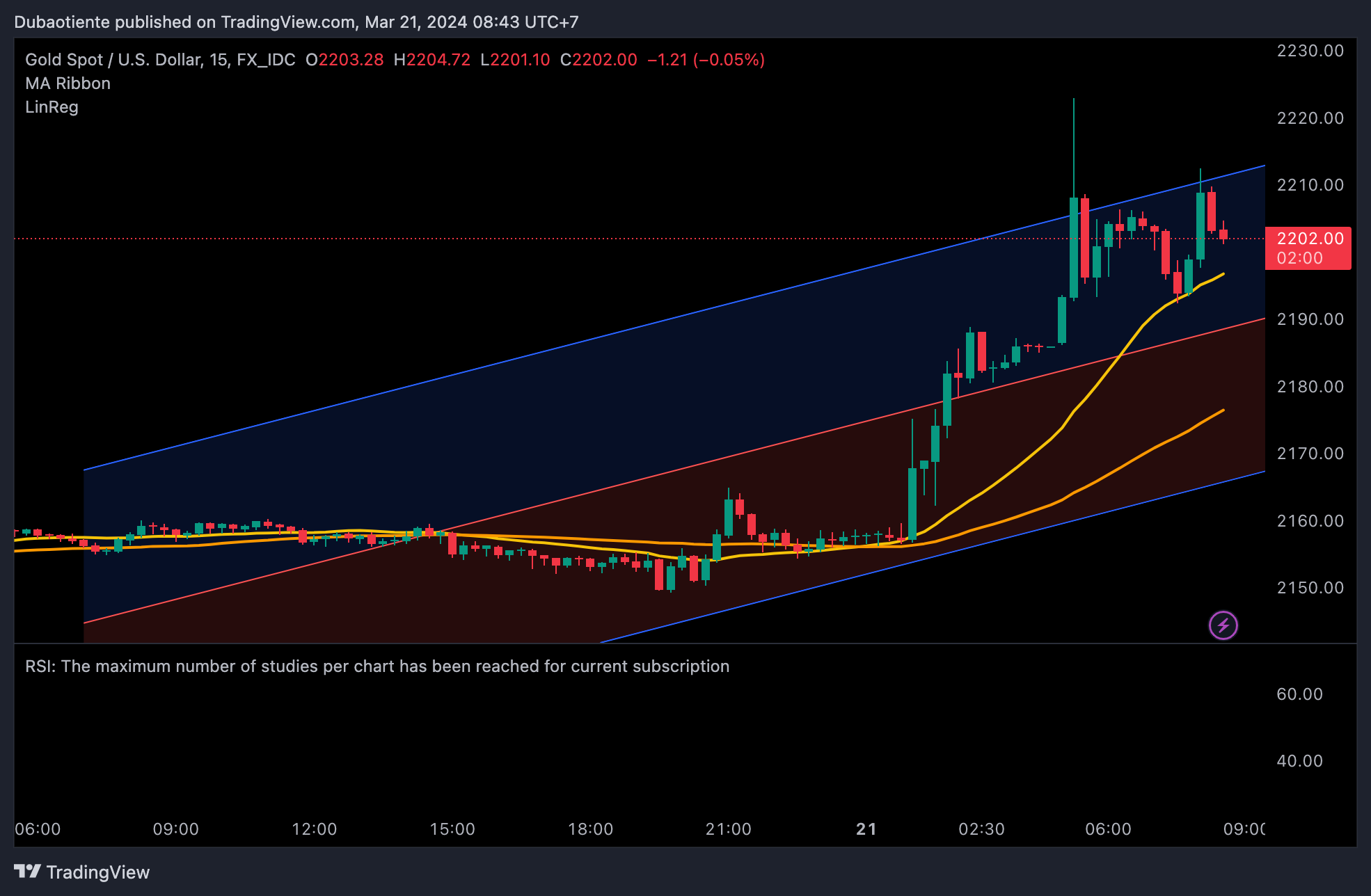The image size is (1371, 896).
Task: Click the 15:00 time axis label
Action: [452, 829]
